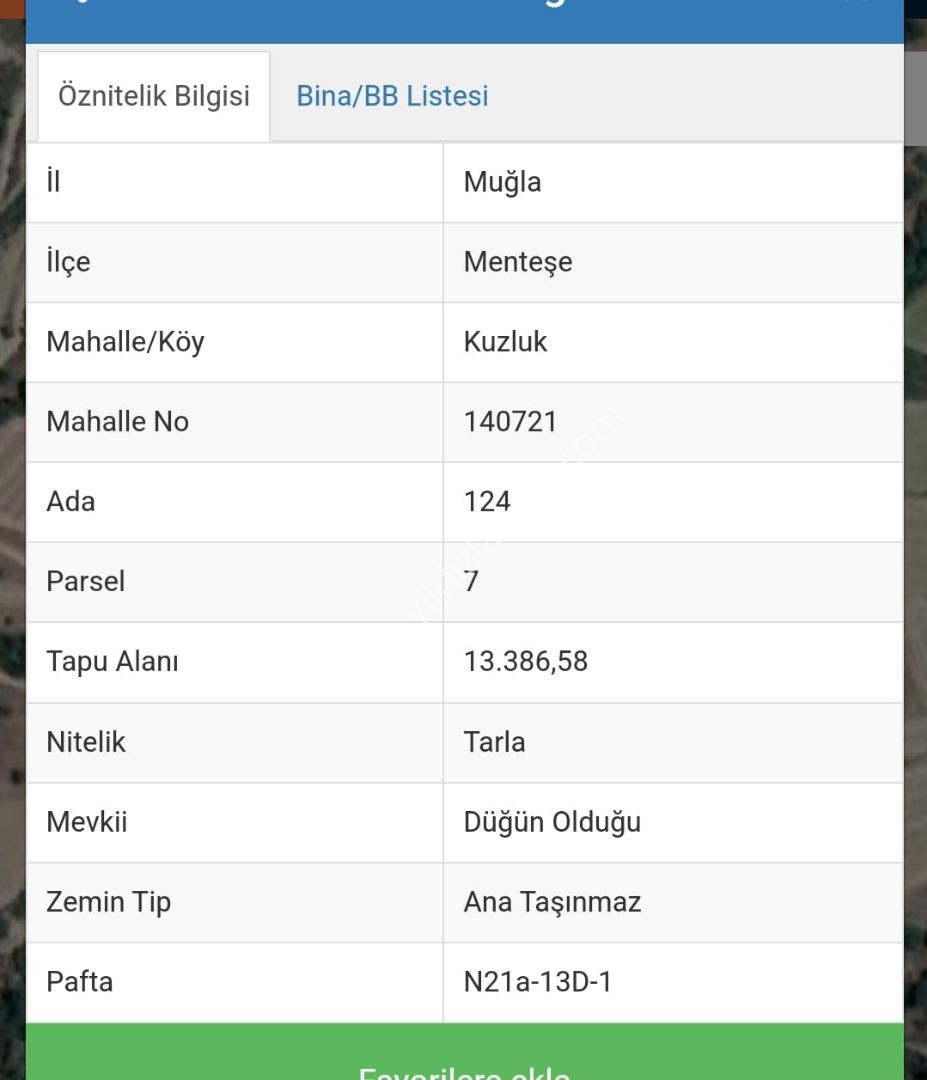Select the Nitelik value Tarla
The image size is (927, 1080).
494,742
